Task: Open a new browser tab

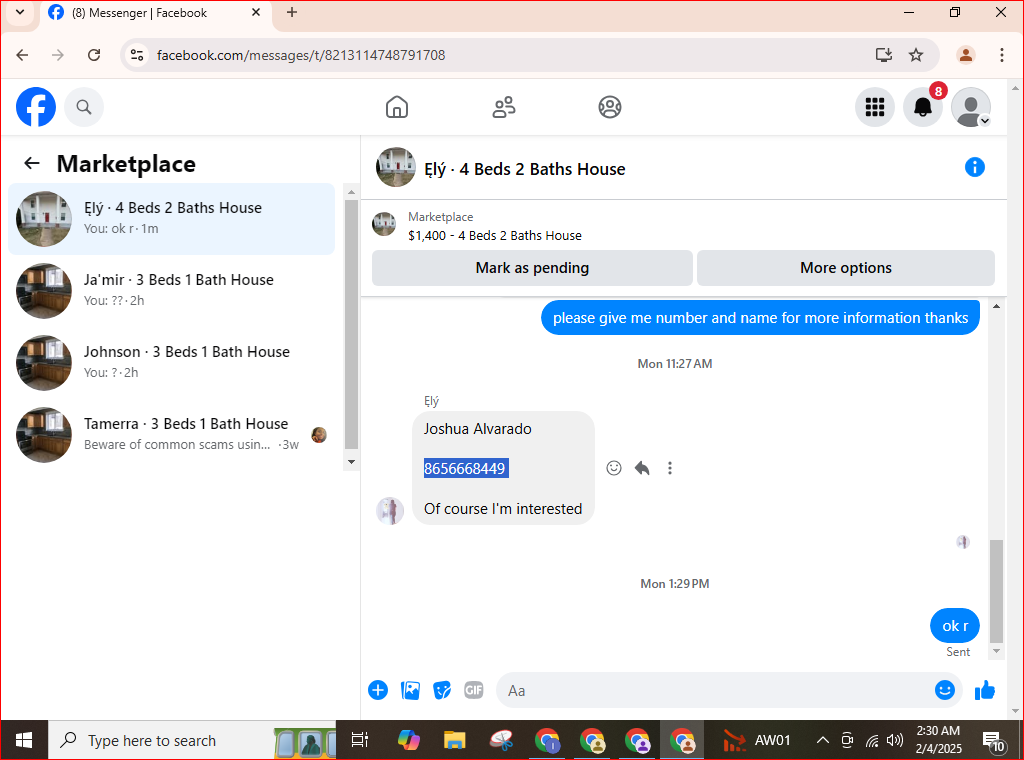Action: click(292, 12)
